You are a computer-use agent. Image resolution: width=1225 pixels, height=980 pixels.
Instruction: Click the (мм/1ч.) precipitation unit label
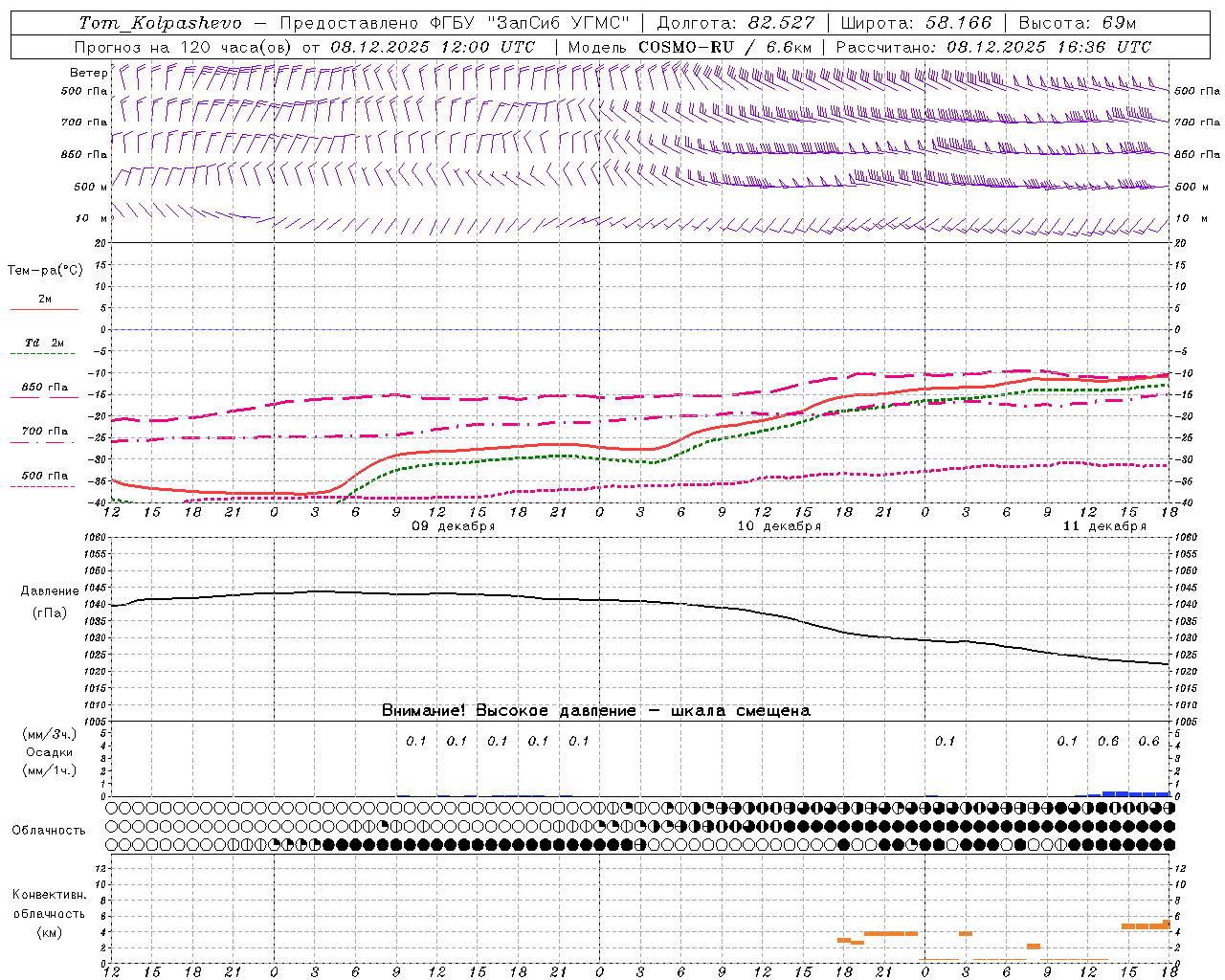click(x=50, y=770)
